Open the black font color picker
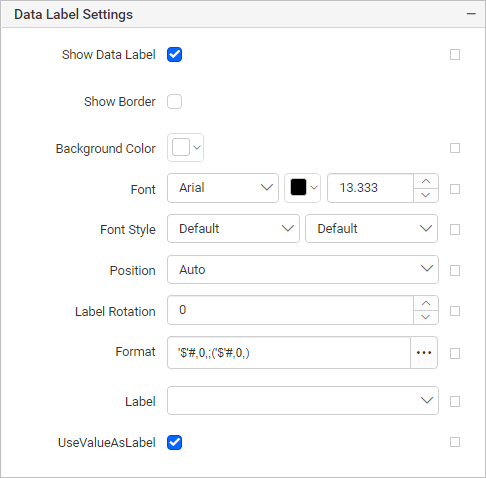This screenshot has width=486, height=478. pyautogui.click(x=302, y=188)
